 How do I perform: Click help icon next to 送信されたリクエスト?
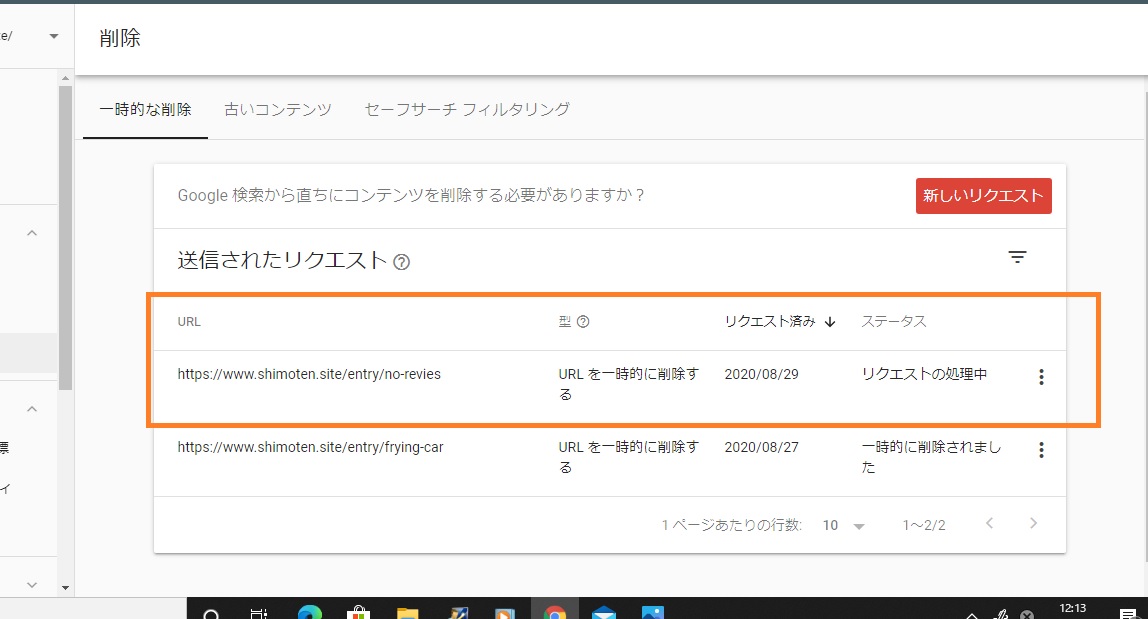point(401,262)
